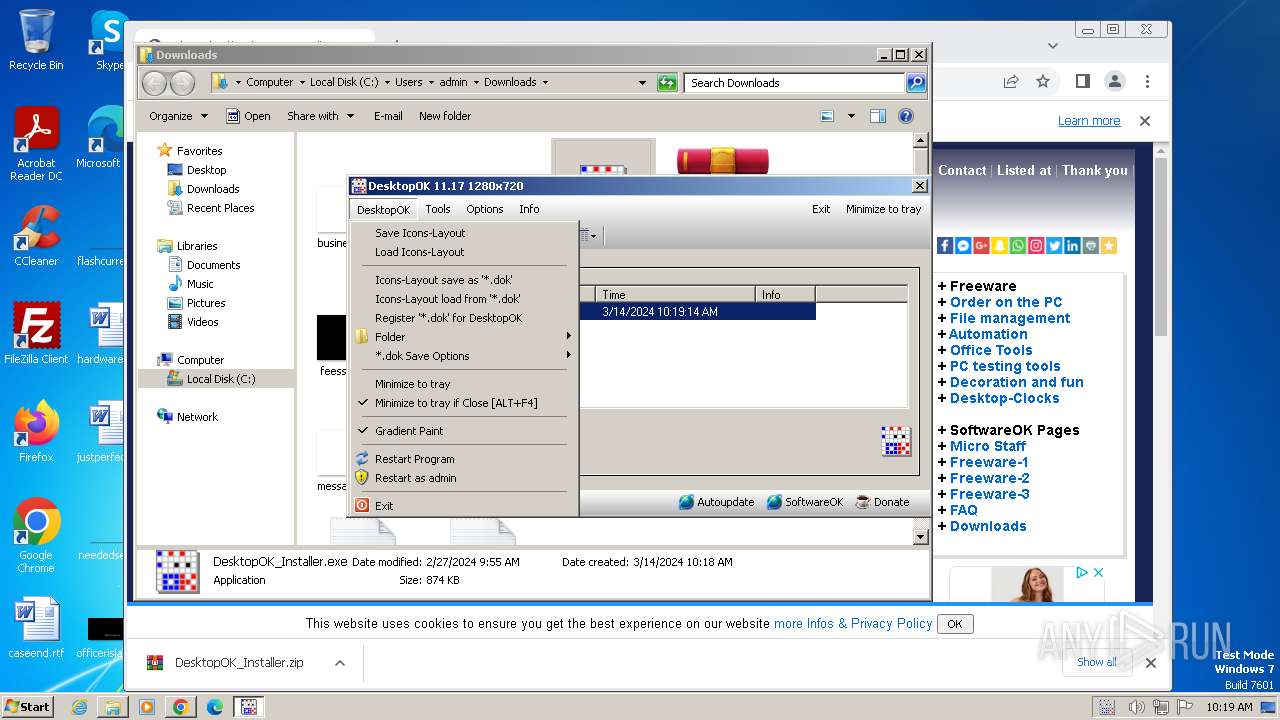
Task: Click the Donate coffee cup button
Action: click(883, 502)
